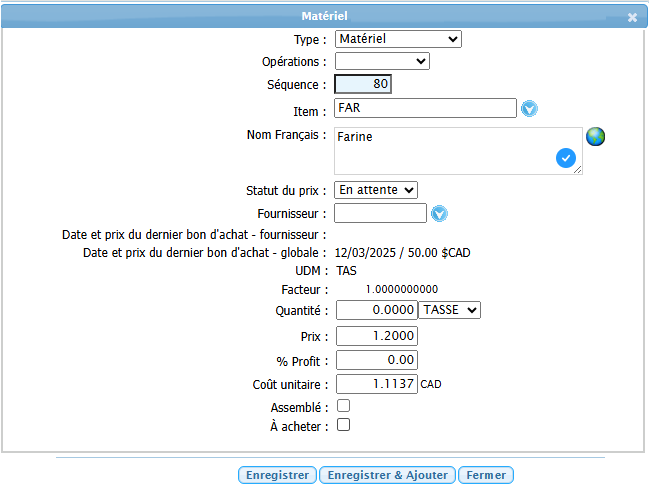Open the Type dropdown showing Matériel
Viewport: 649px width, 488px height.
398,39
